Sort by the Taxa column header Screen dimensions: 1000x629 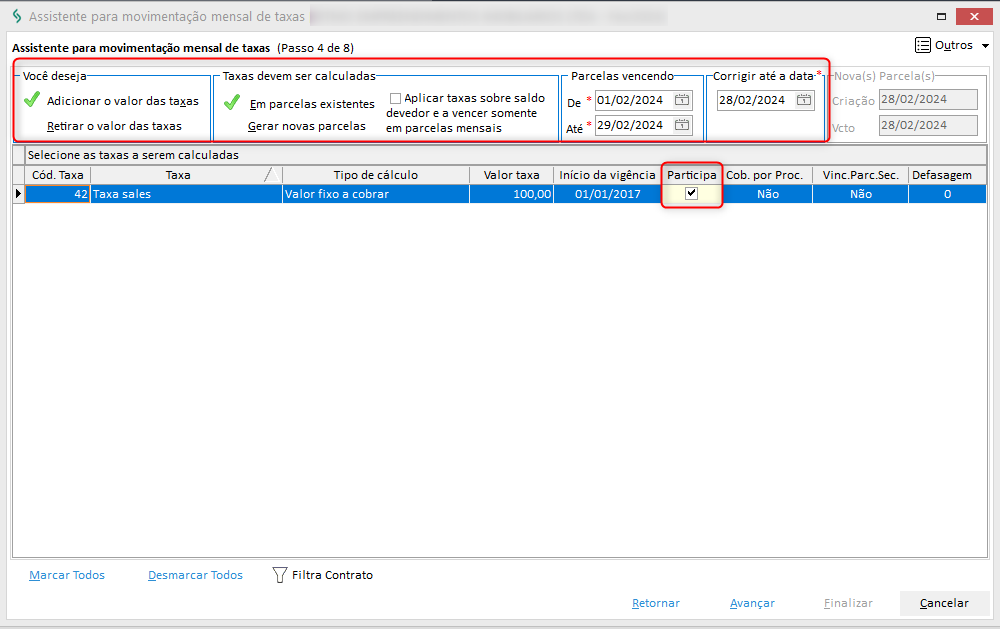[178, 175]
